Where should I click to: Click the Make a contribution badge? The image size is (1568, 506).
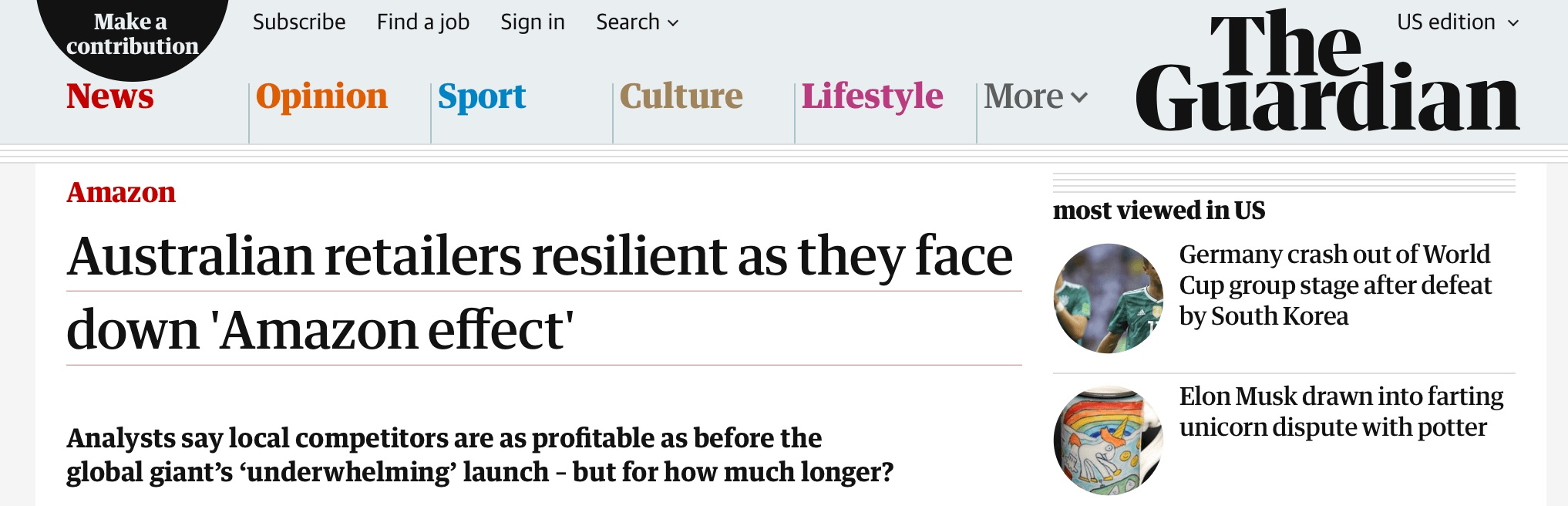133,35
